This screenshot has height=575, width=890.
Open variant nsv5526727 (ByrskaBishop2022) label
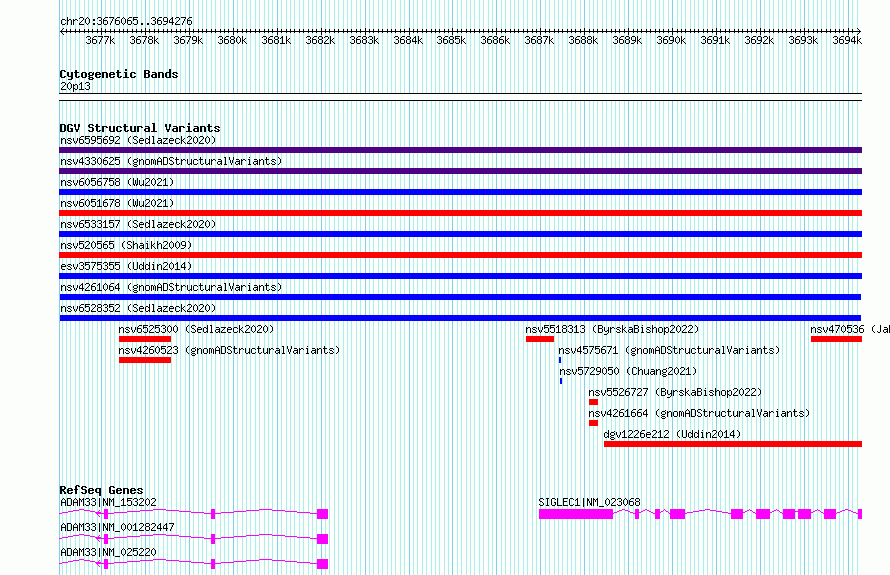675,392
